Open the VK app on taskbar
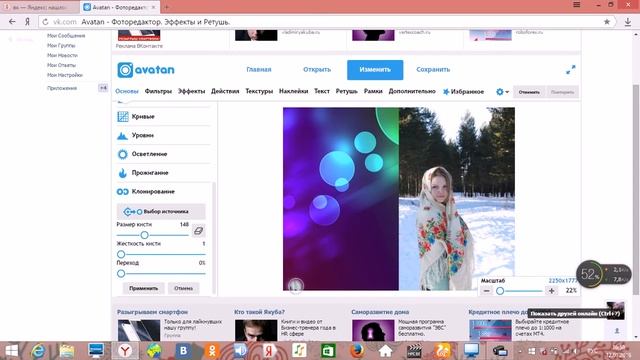The image size is (640, 360). (x=183, y=351)
